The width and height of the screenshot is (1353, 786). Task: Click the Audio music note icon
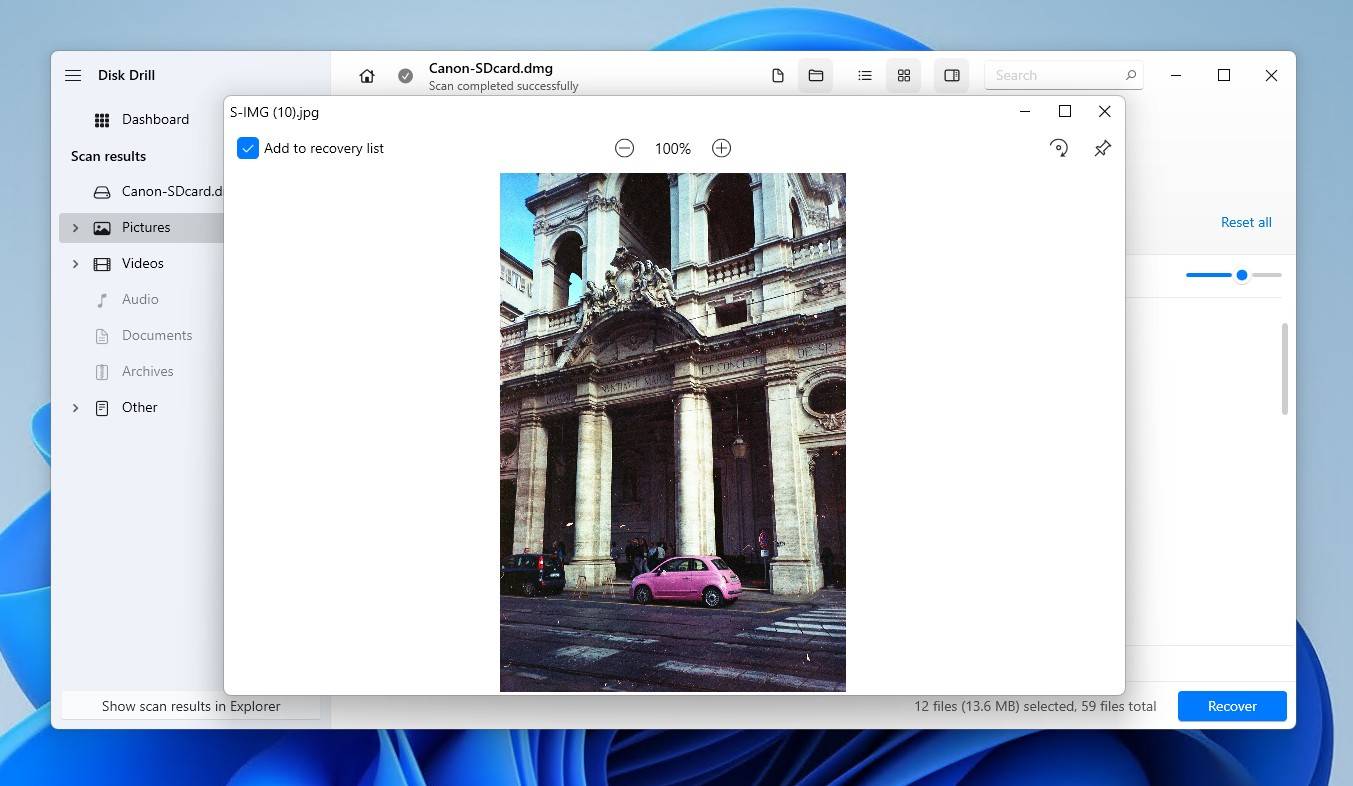102,300
